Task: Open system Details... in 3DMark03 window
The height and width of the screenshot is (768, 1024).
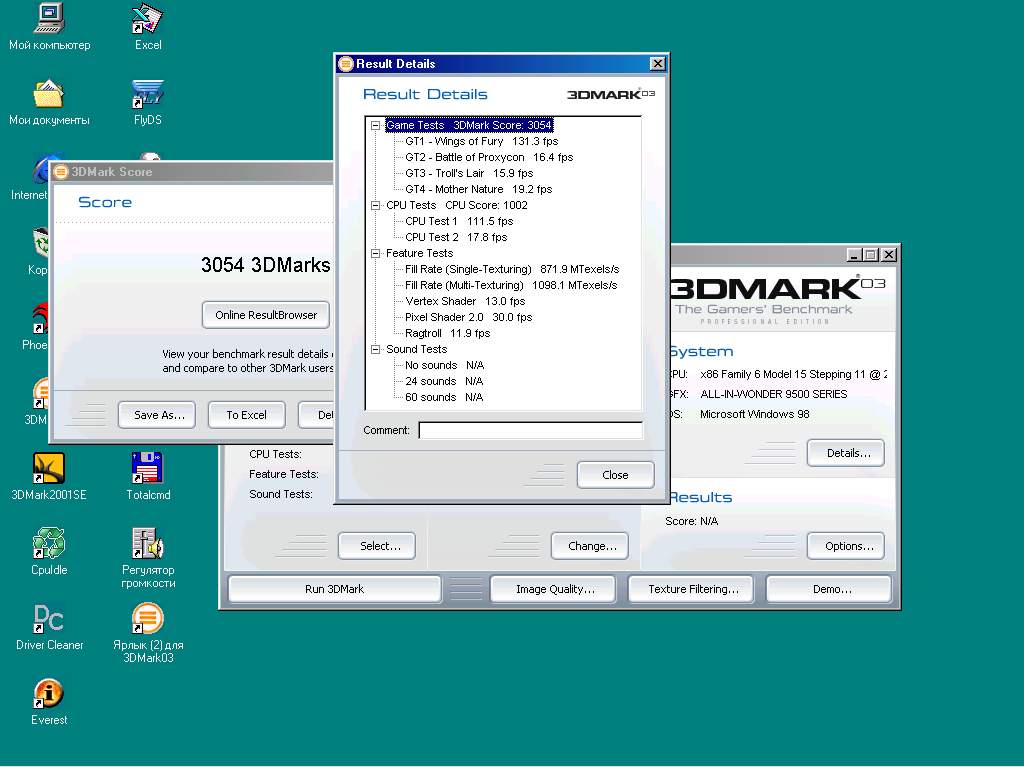Action: [846, 453]
